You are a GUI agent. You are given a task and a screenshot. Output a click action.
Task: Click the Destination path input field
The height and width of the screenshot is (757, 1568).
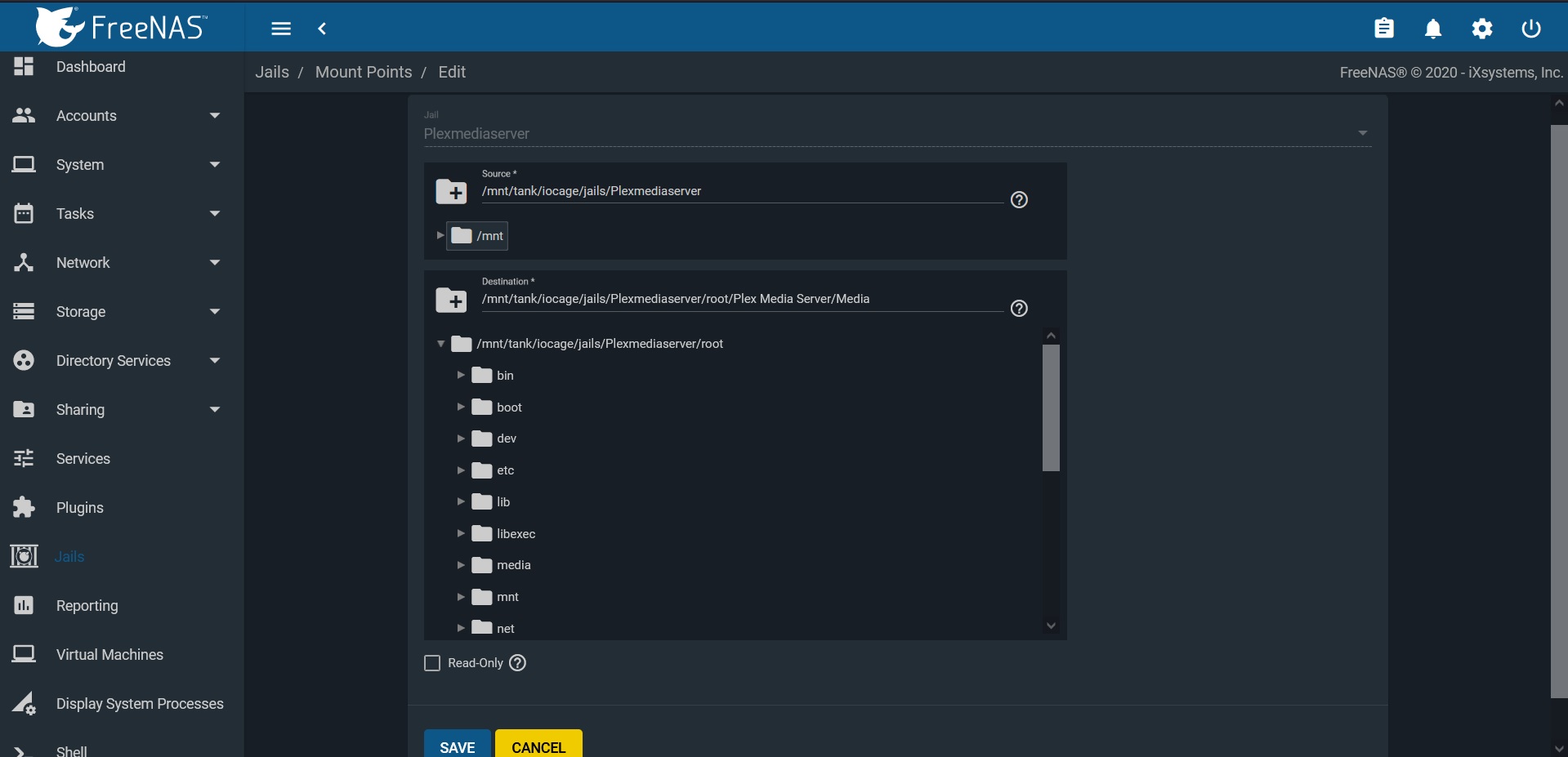coord(742,299)
